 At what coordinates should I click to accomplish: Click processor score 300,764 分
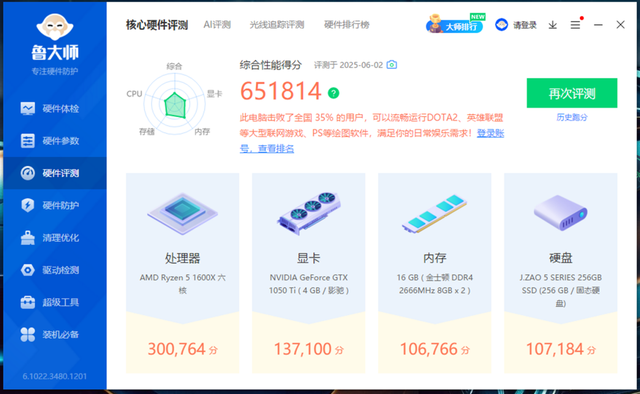(182, 349)
